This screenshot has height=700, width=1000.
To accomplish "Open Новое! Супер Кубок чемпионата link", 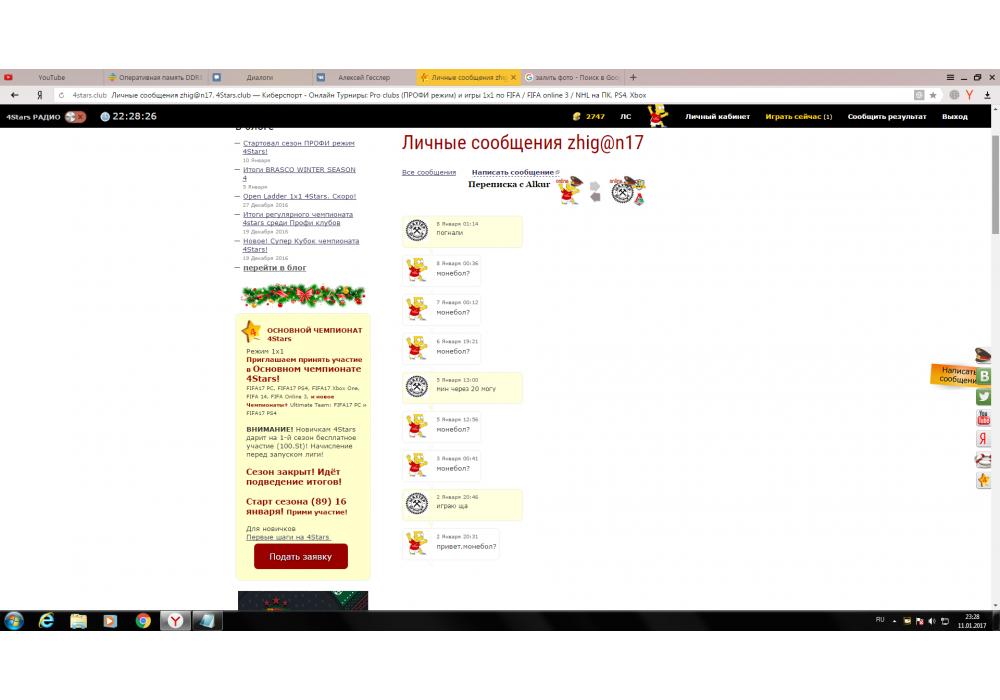I will [300, 245].
